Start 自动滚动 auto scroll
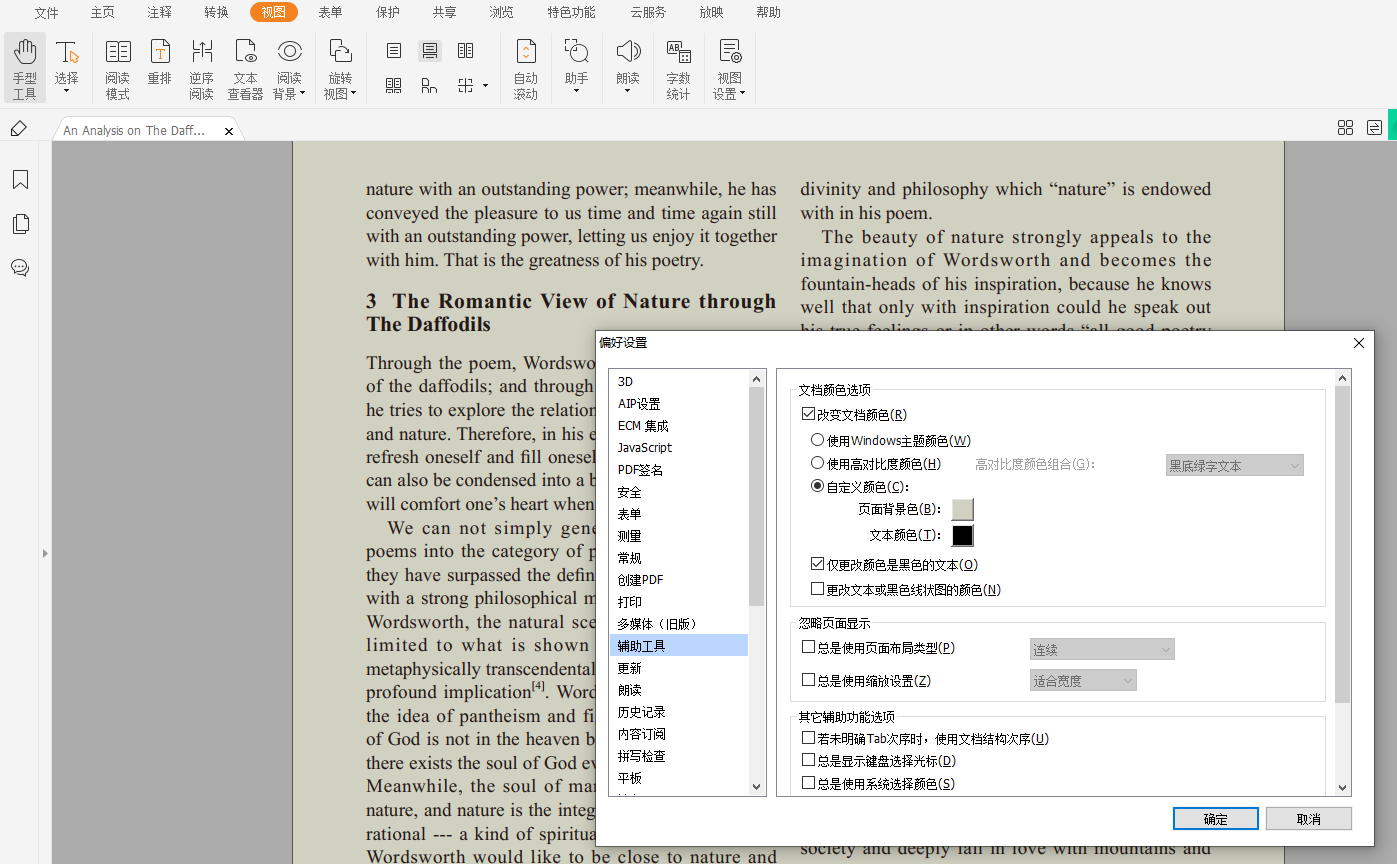Screen dimensions: 1397x864 (525, 68)
